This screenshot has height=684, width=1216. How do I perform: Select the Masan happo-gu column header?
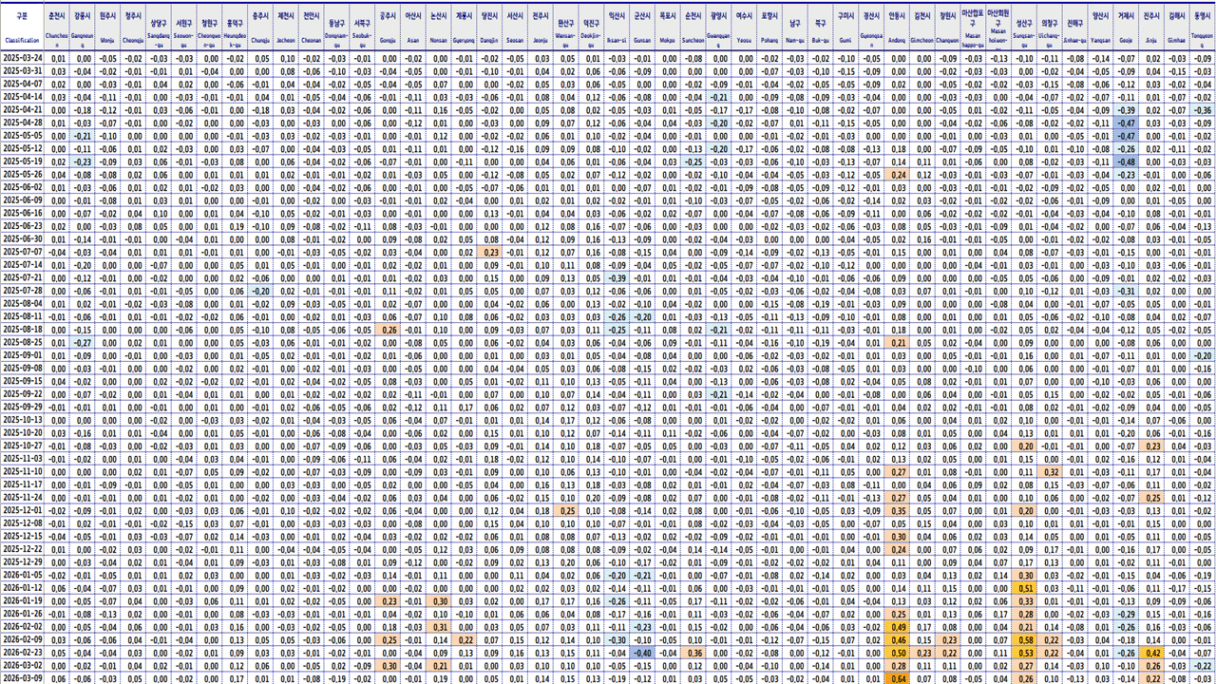(x=972, y=28)
